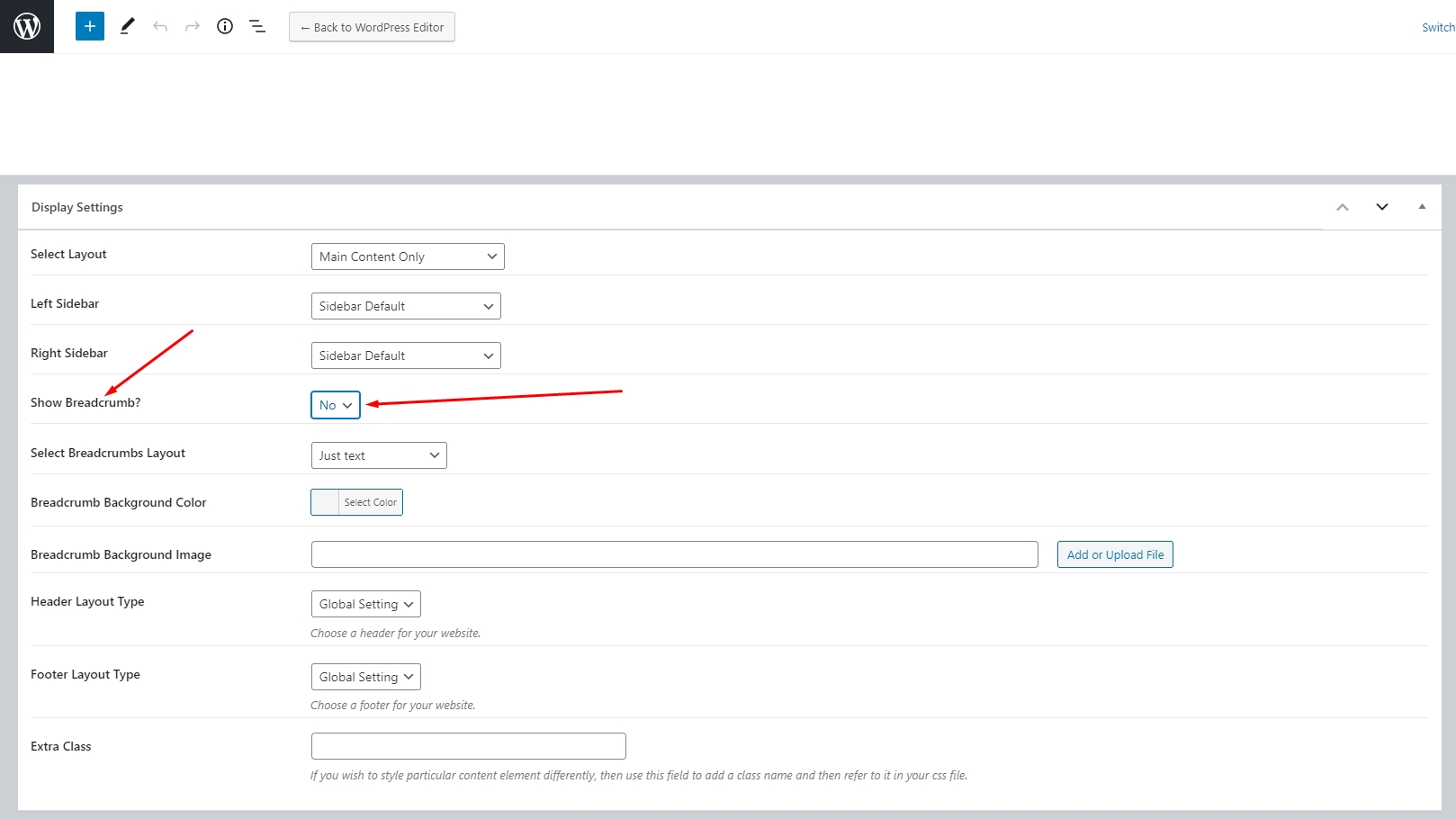The height and width of the screenshot is (819, 1456).
Task: Open the List View outline icon
Action: pyautogui.click(x=257, y=27)
